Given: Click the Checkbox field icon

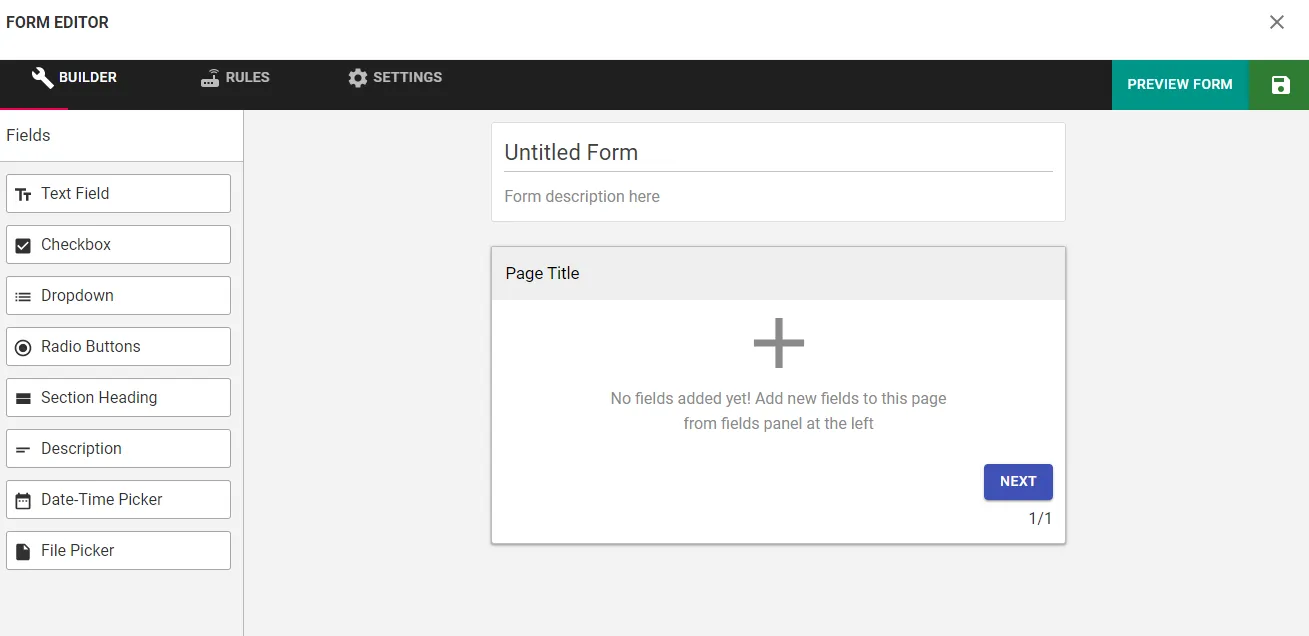Looking at the screenshot, I should (x=23, y=245).
